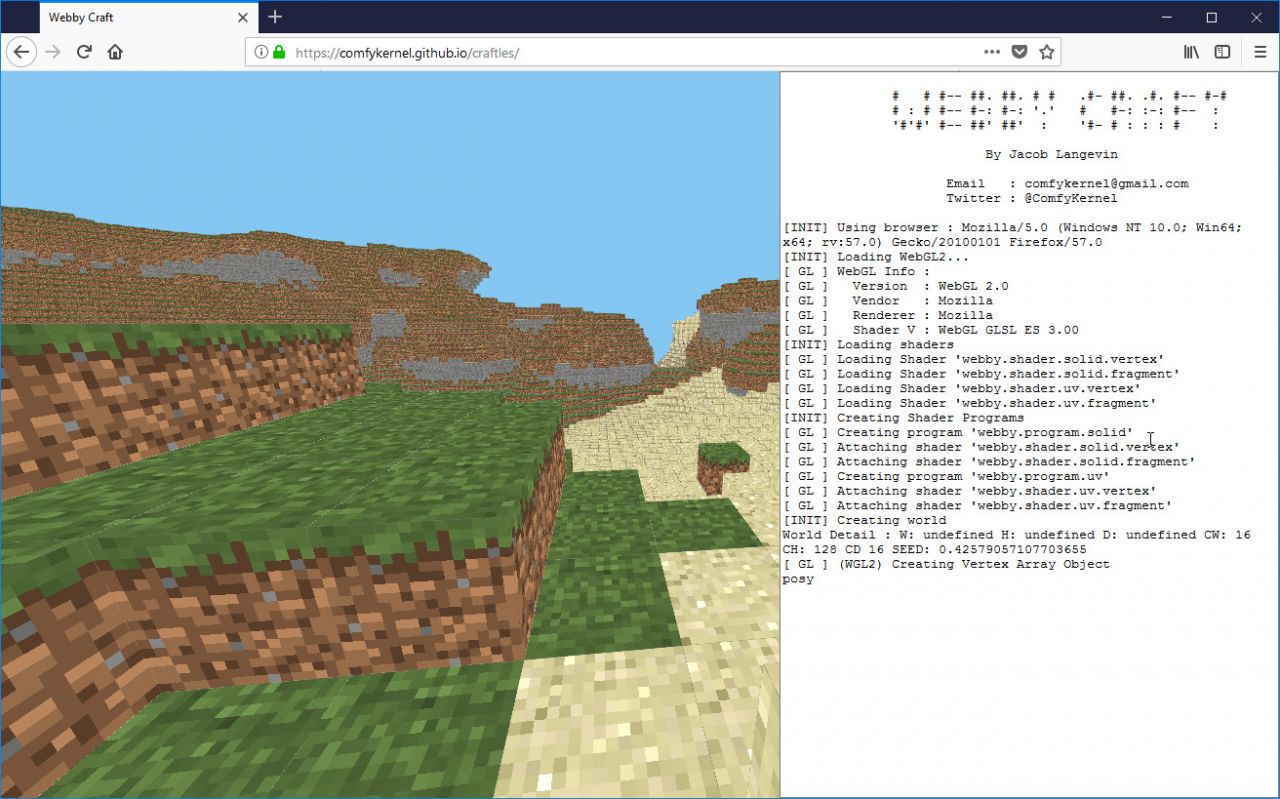
Task: Open the Library panel
Action: [1190, 51]
